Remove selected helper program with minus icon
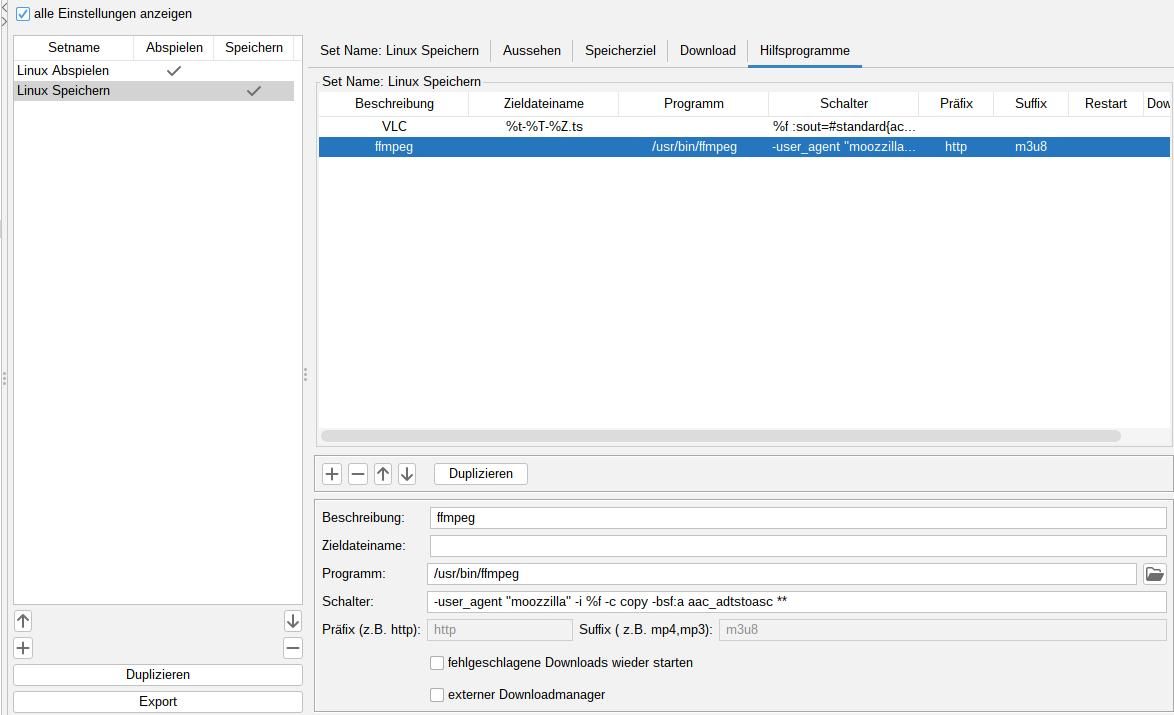 357,474
